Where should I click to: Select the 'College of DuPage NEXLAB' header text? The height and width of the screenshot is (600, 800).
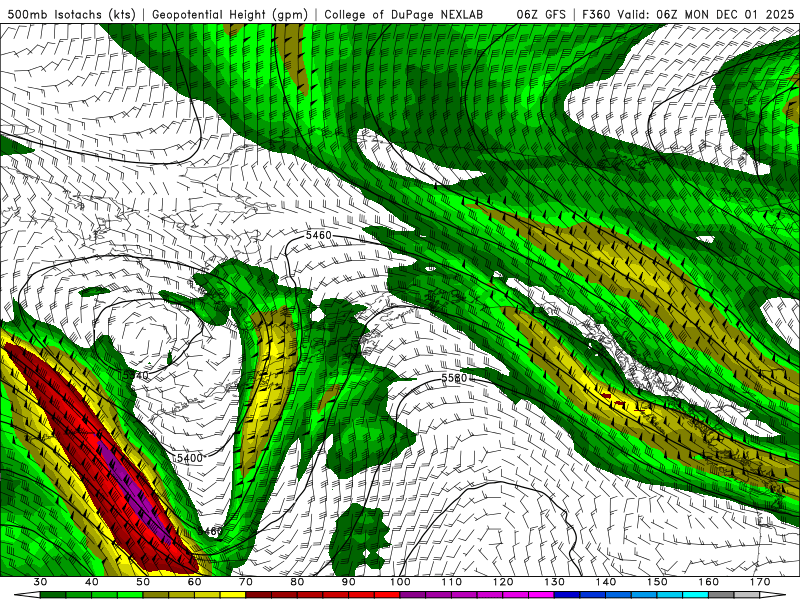(404, 14)
